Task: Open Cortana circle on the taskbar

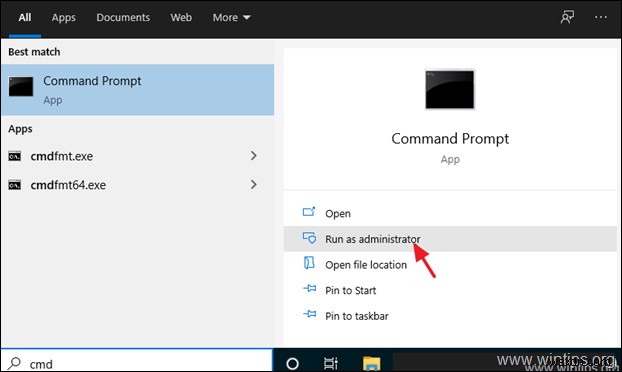Action: pyautogui.click(x=292, y=363)
